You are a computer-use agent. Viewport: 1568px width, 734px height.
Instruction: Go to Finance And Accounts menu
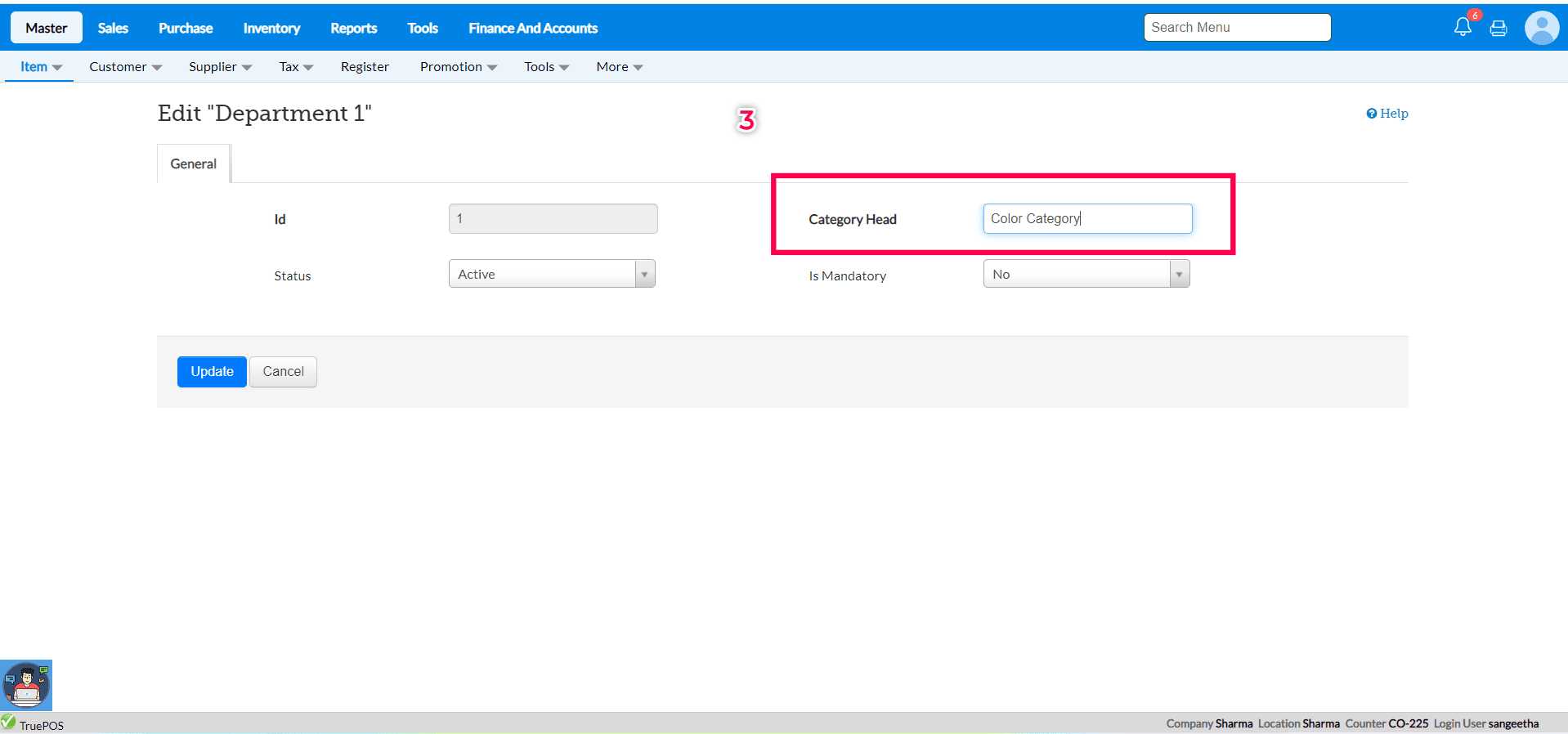pos(533,28)
